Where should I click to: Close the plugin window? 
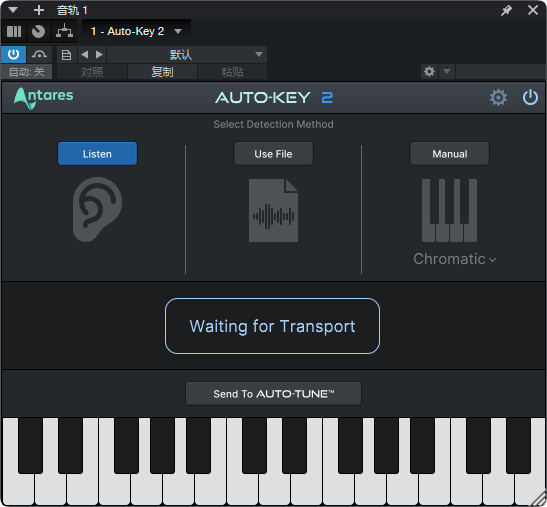pyautogui.click(x=533, y=10)
